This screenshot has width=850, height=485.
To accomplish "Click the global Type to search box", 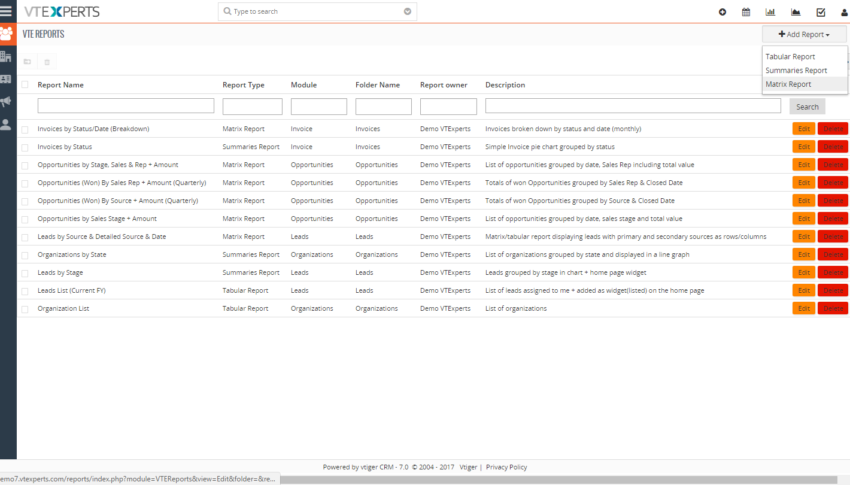I will coord(317,11).
